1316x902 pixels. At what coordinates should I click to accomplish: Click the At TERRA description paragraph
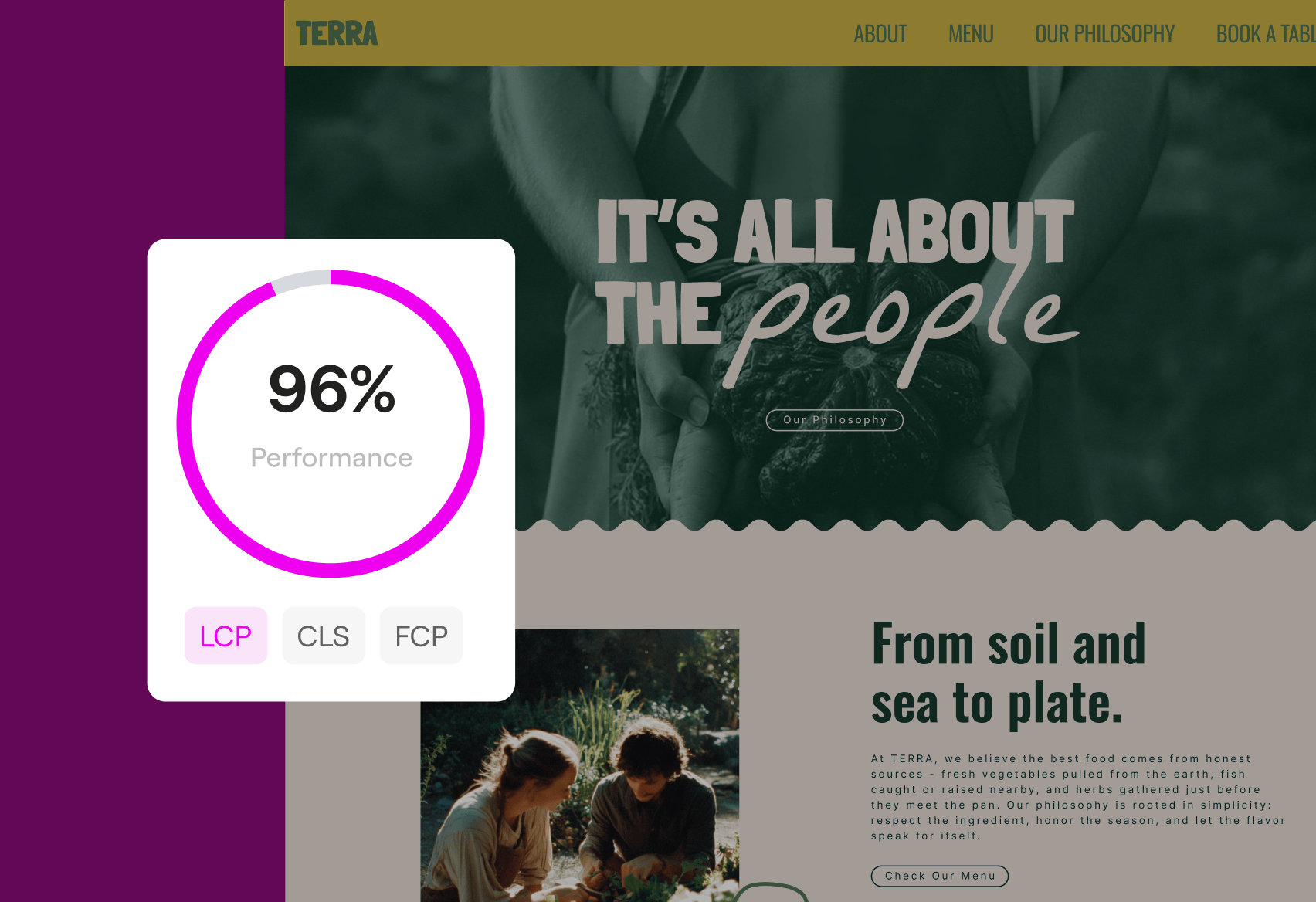click(1077, 797)
